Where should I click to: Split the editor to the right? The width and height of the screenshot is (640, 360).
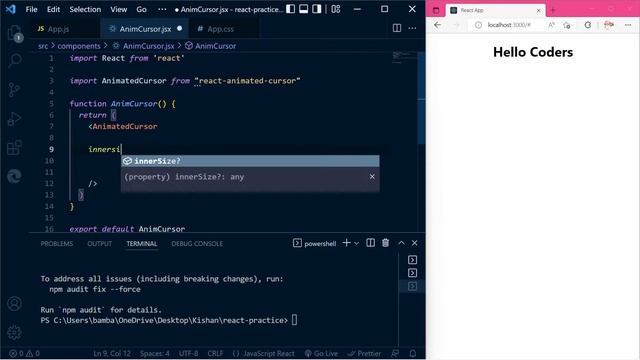(397, 28)
